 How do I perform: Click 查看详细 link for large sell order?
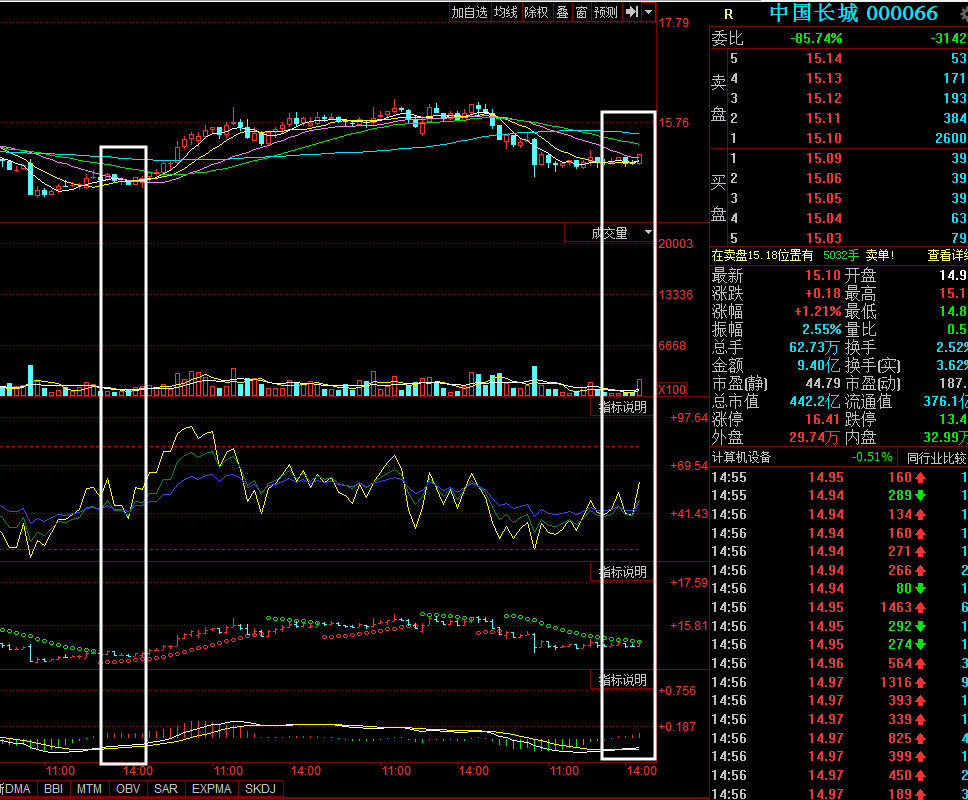pos(947,255)
